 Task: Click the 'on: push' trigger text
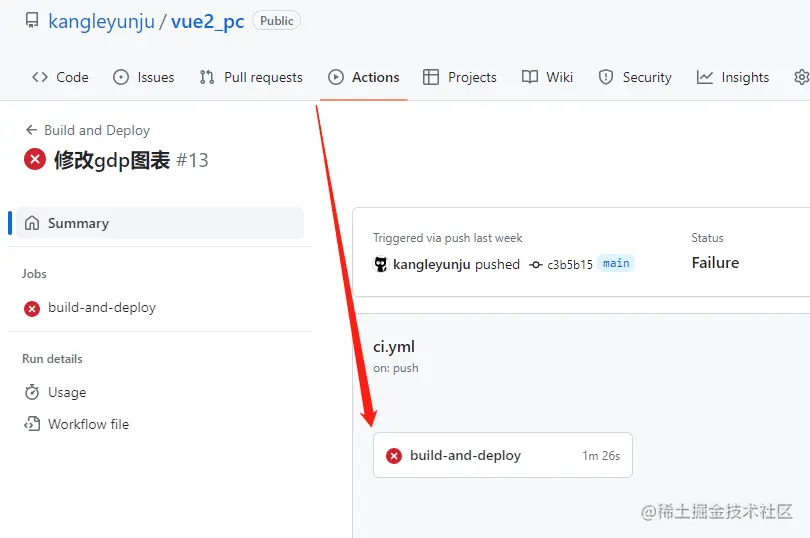point(396,368)
